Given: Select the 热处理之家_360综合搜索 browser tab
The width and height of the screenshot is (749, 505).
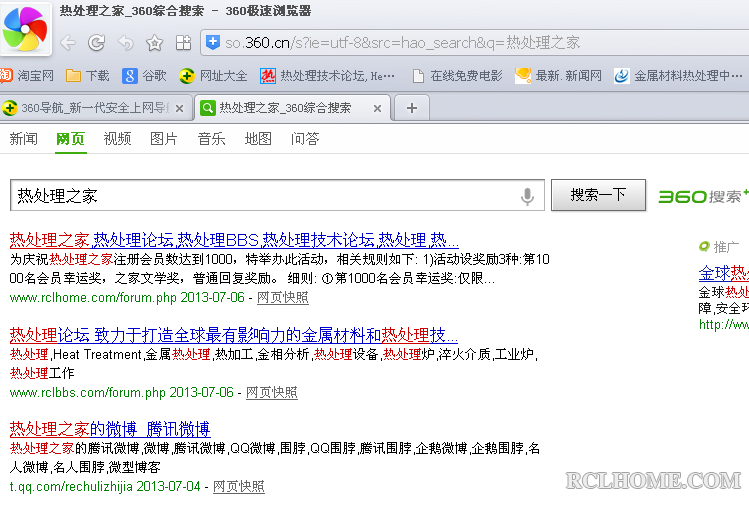Looking at the screenshot, I should [292, 108].
